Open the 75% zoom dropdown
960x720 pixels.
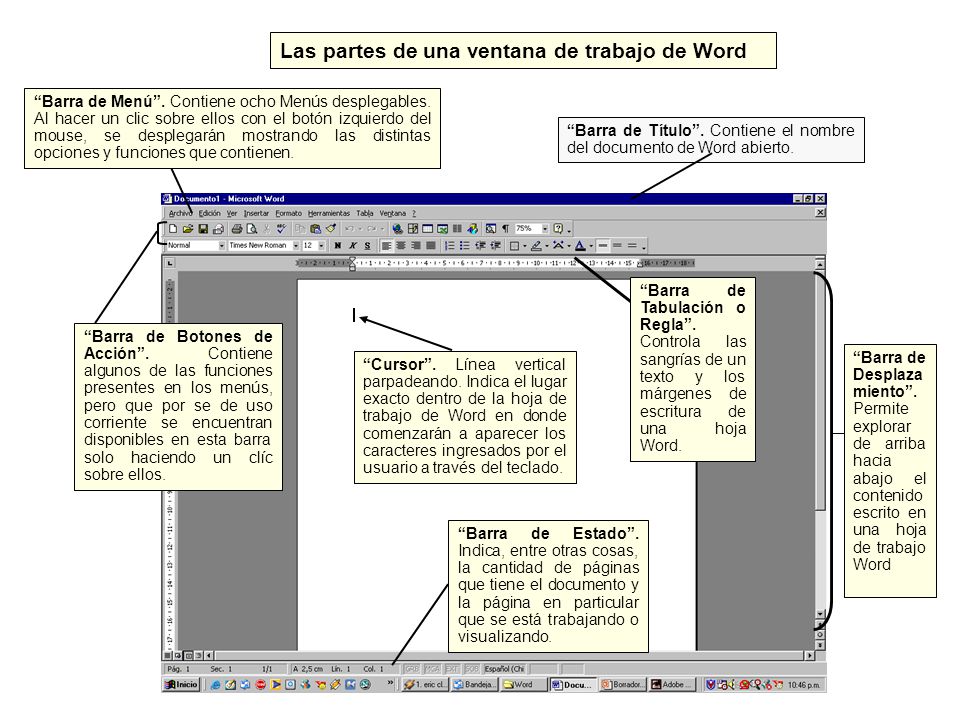tap(545, 228)
